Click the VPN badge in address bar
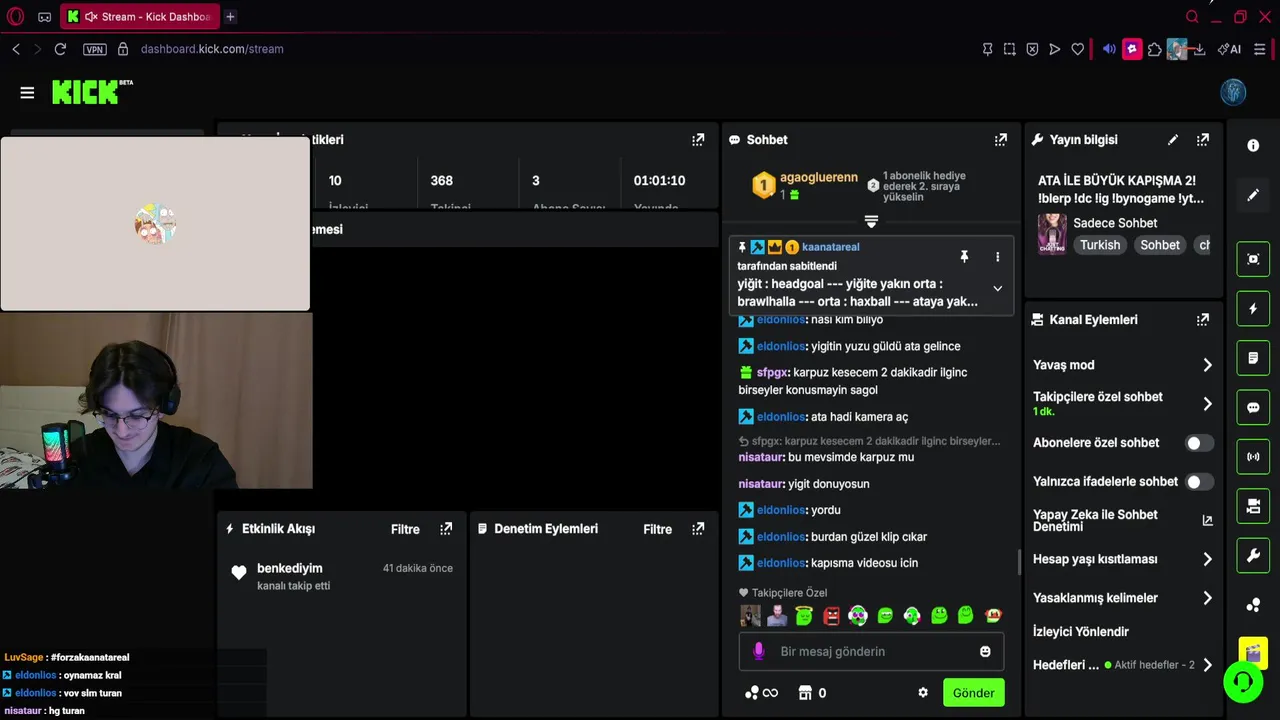Image resolution: width=1280 pixels, height=720 pixels. point(94,49)
